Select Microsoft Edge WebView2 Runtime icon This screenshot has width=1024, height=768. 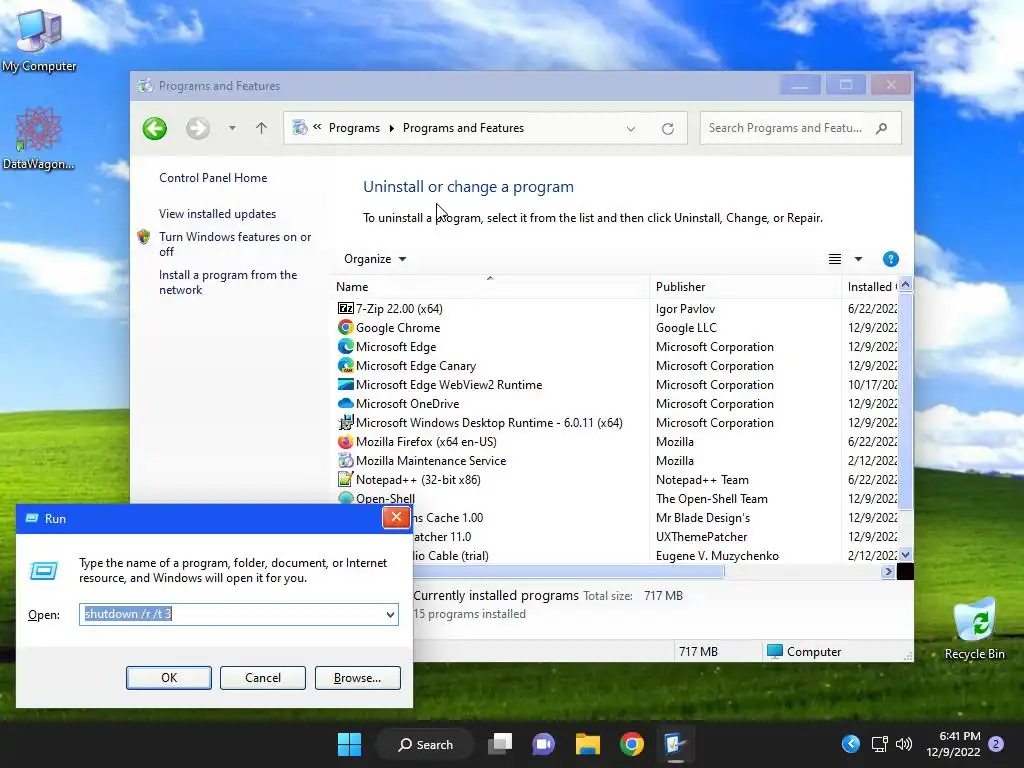click(345, 384)
